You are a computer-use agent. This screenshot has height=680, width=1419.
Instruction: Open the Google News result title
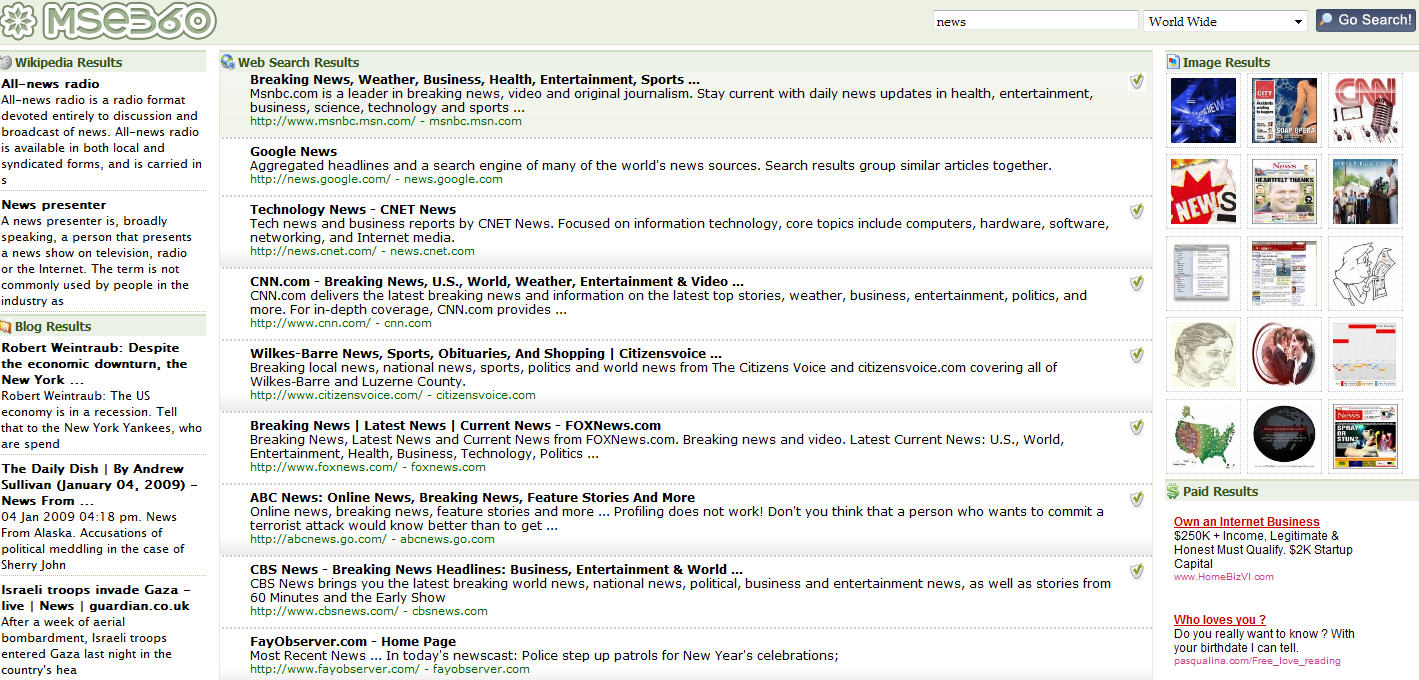(x=293, y=152)
